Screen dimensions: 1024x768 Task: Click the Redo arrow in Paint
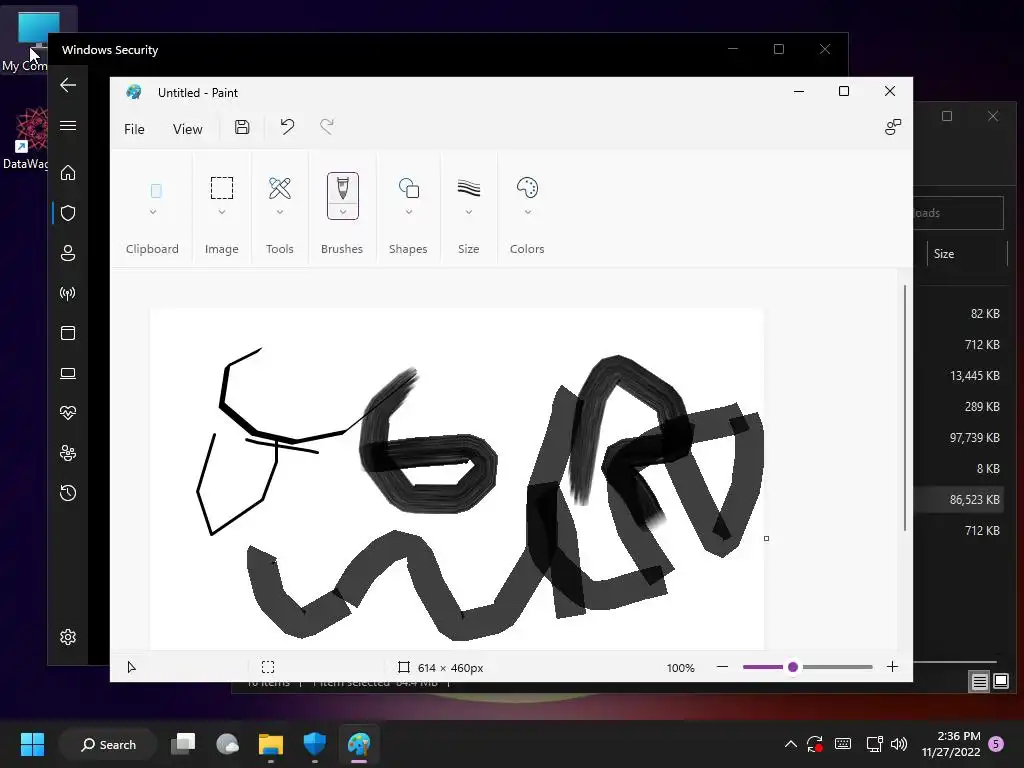[327, 127]
